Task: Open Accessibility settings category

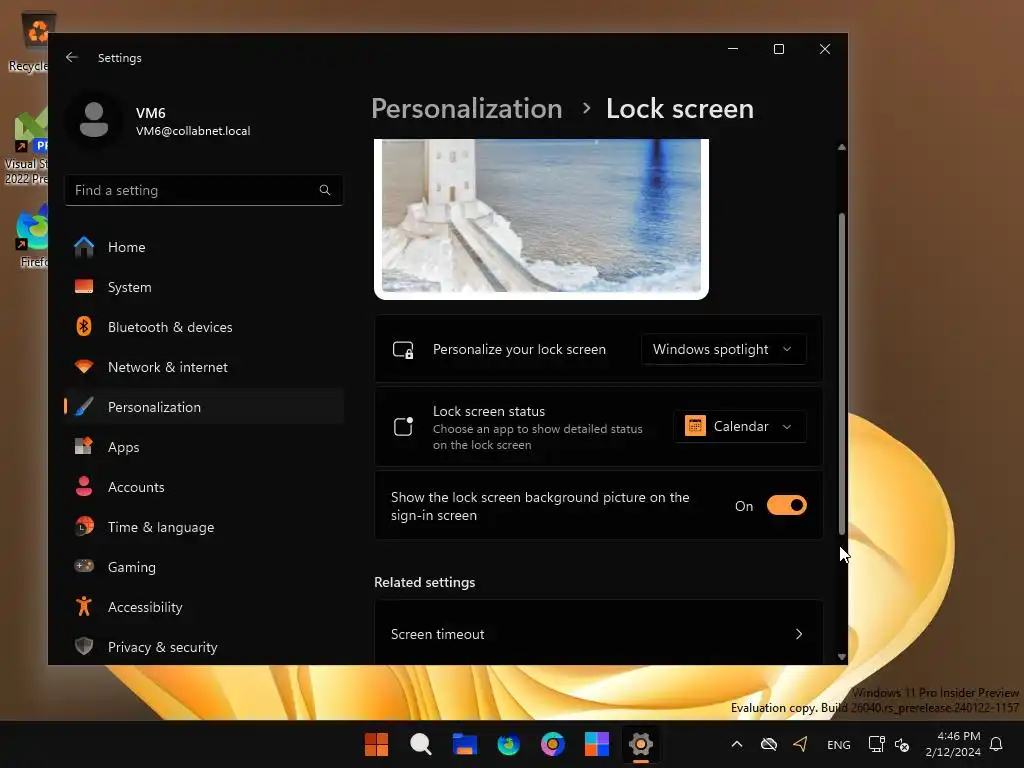Action: click(204, 607)
